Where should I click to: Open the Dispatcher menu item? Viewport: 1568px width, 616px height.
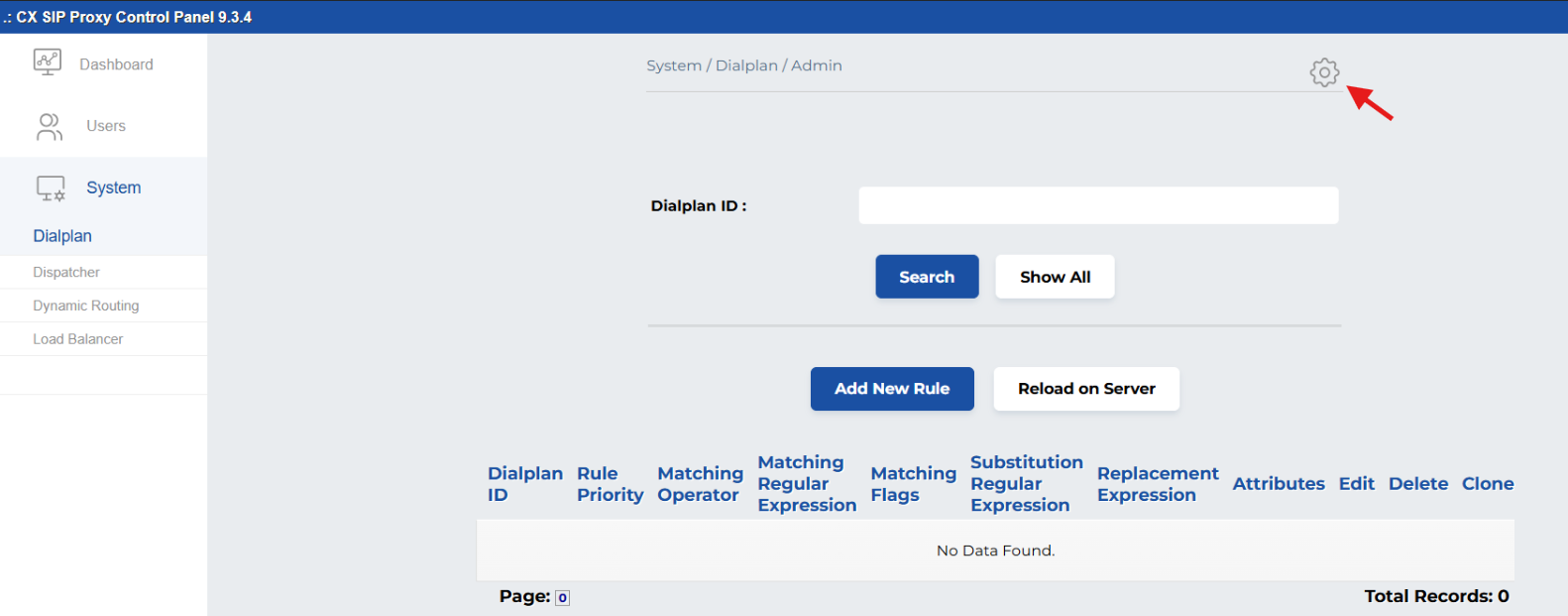pos(66,272)
